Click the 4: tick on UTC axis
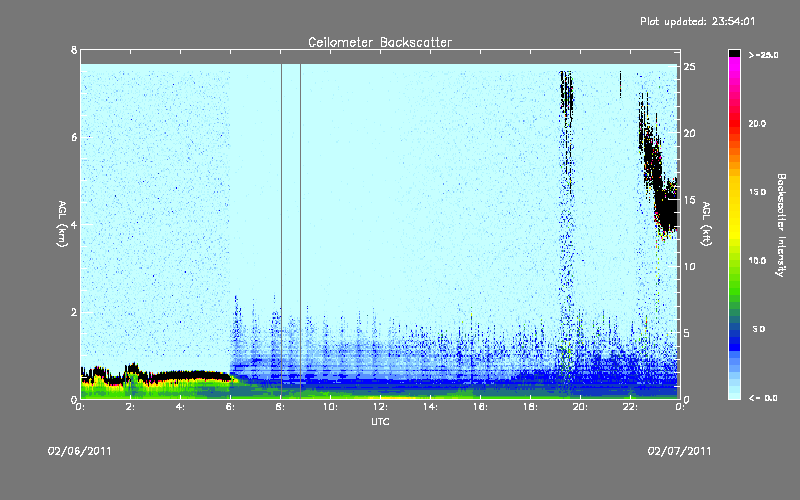The height and width of the screenshot is (500, 800). click(181, 407)
